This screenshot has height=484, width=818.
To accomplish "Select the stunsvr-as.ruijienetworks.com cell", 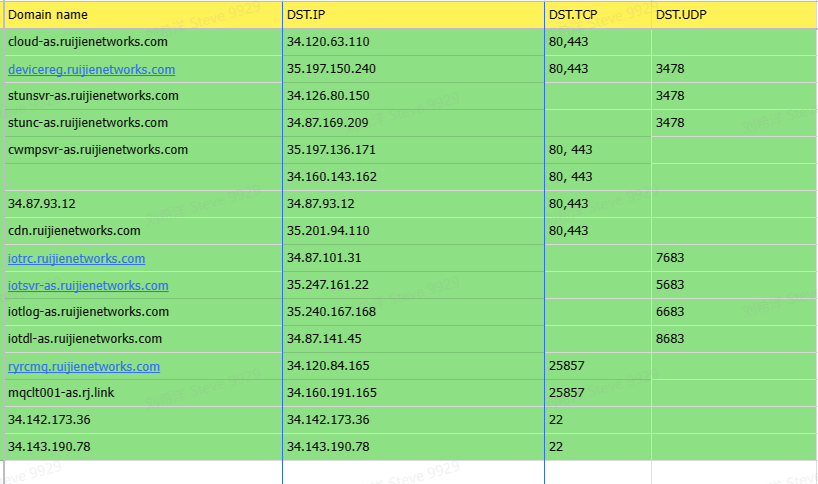I will click(x=93, y=96).
